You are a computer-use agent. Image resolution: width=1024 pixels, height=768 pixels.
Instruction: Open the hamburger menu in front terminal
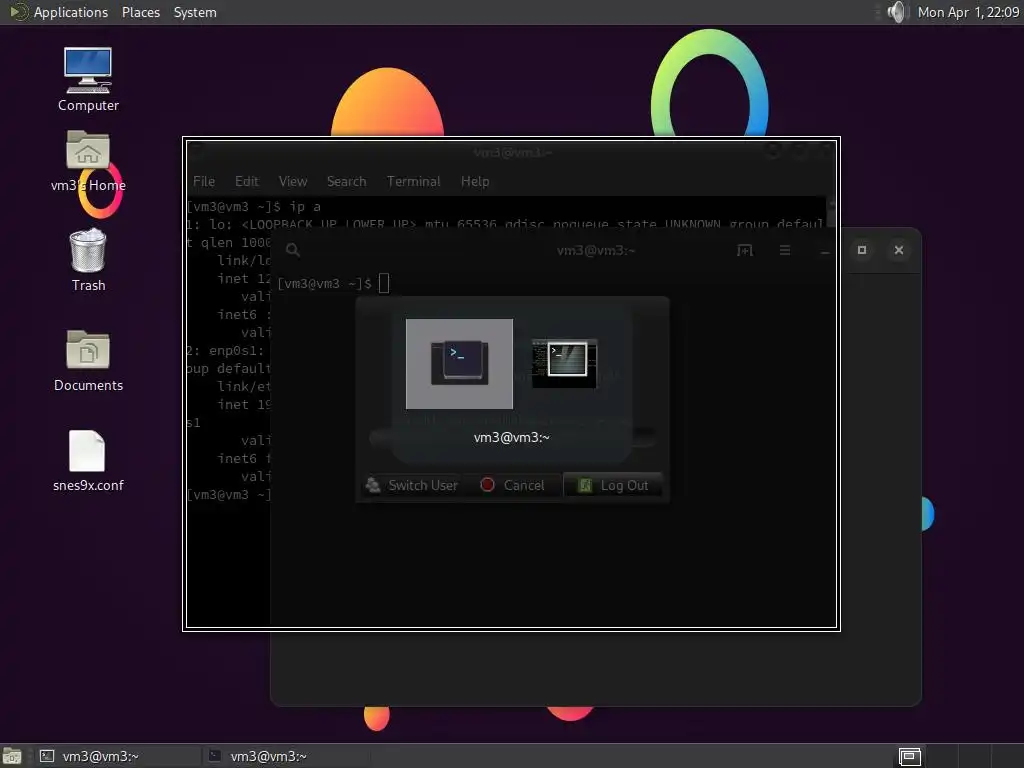coord(785,250)
